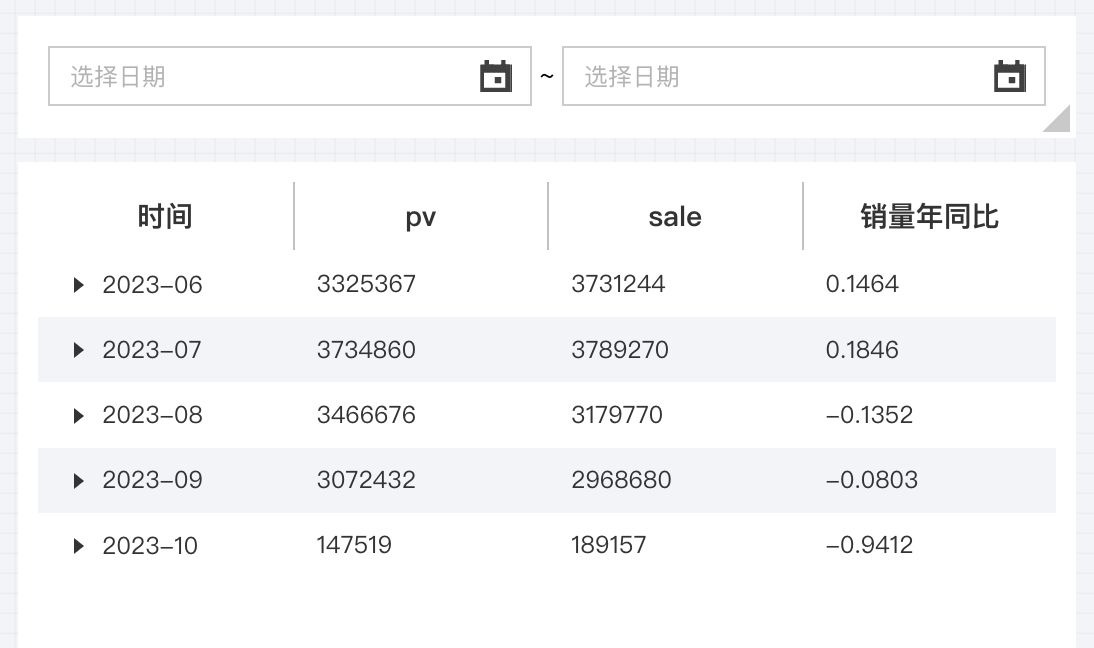Click the start date input field
Image resolution: width=1094 pixels, height=648 pixels.
(290, 76)
